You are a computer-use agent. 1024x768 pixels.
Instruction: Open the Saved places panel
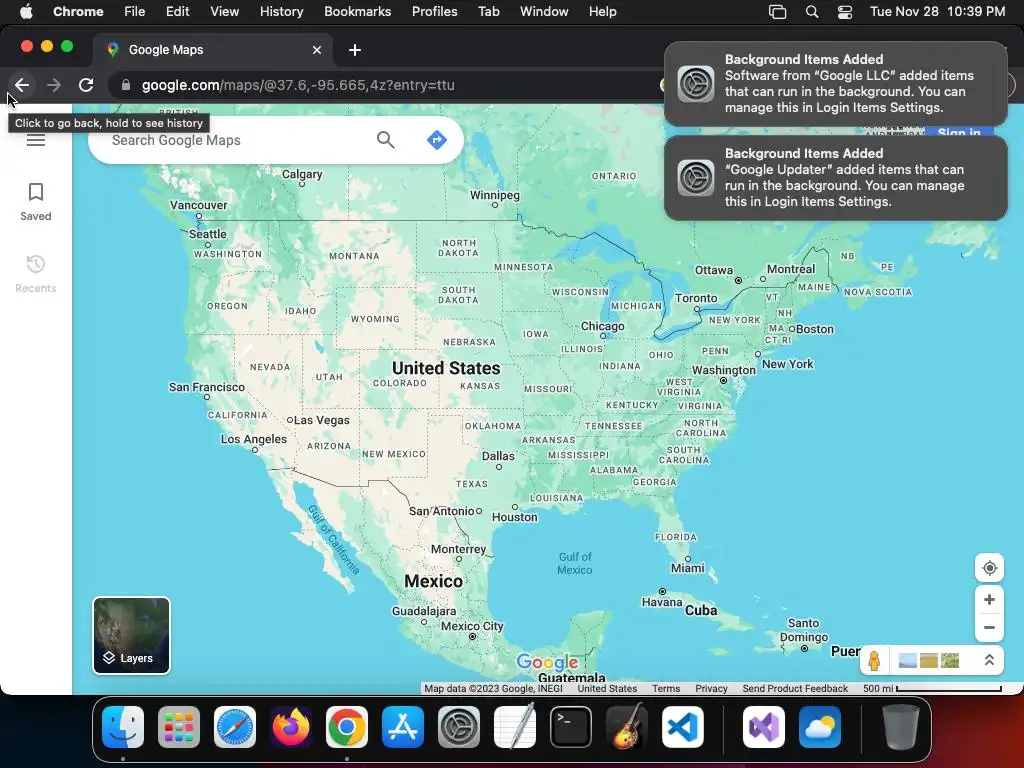pyautogui.click(x=36, y=202)
